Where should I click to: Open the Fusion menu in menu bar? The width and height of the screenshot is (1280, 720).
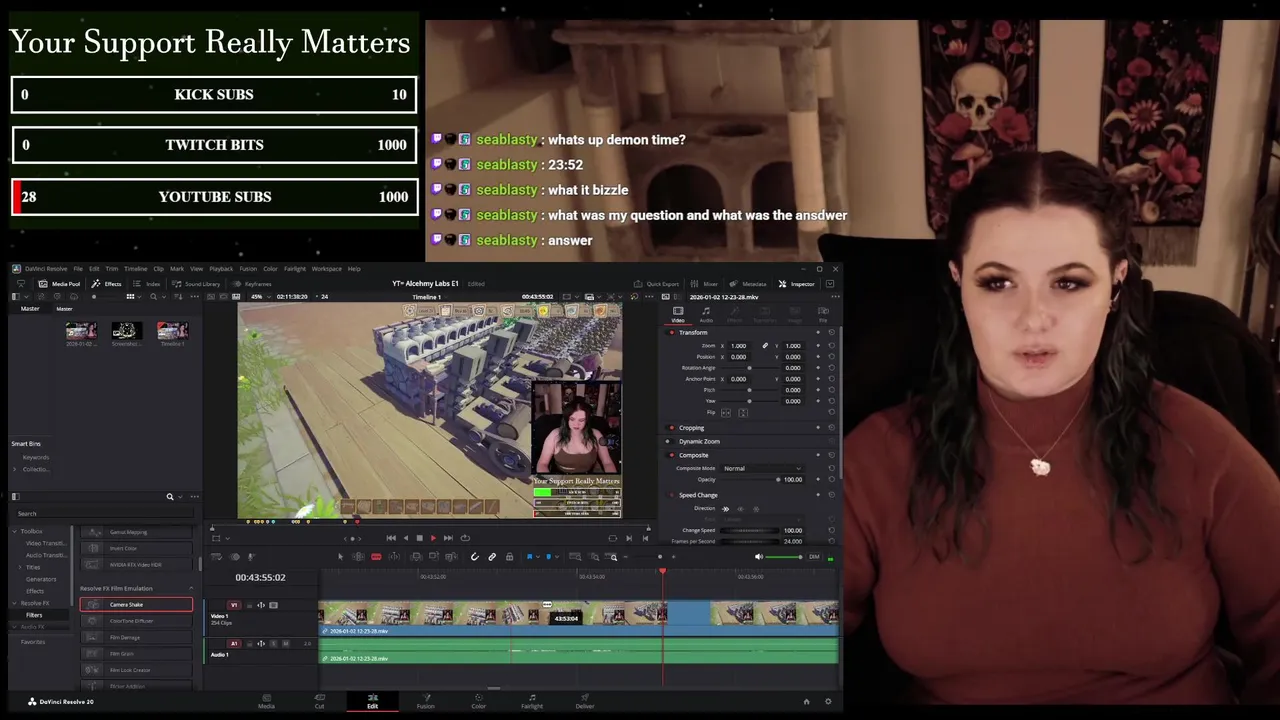pyautogui.click(x=248, y=269)
